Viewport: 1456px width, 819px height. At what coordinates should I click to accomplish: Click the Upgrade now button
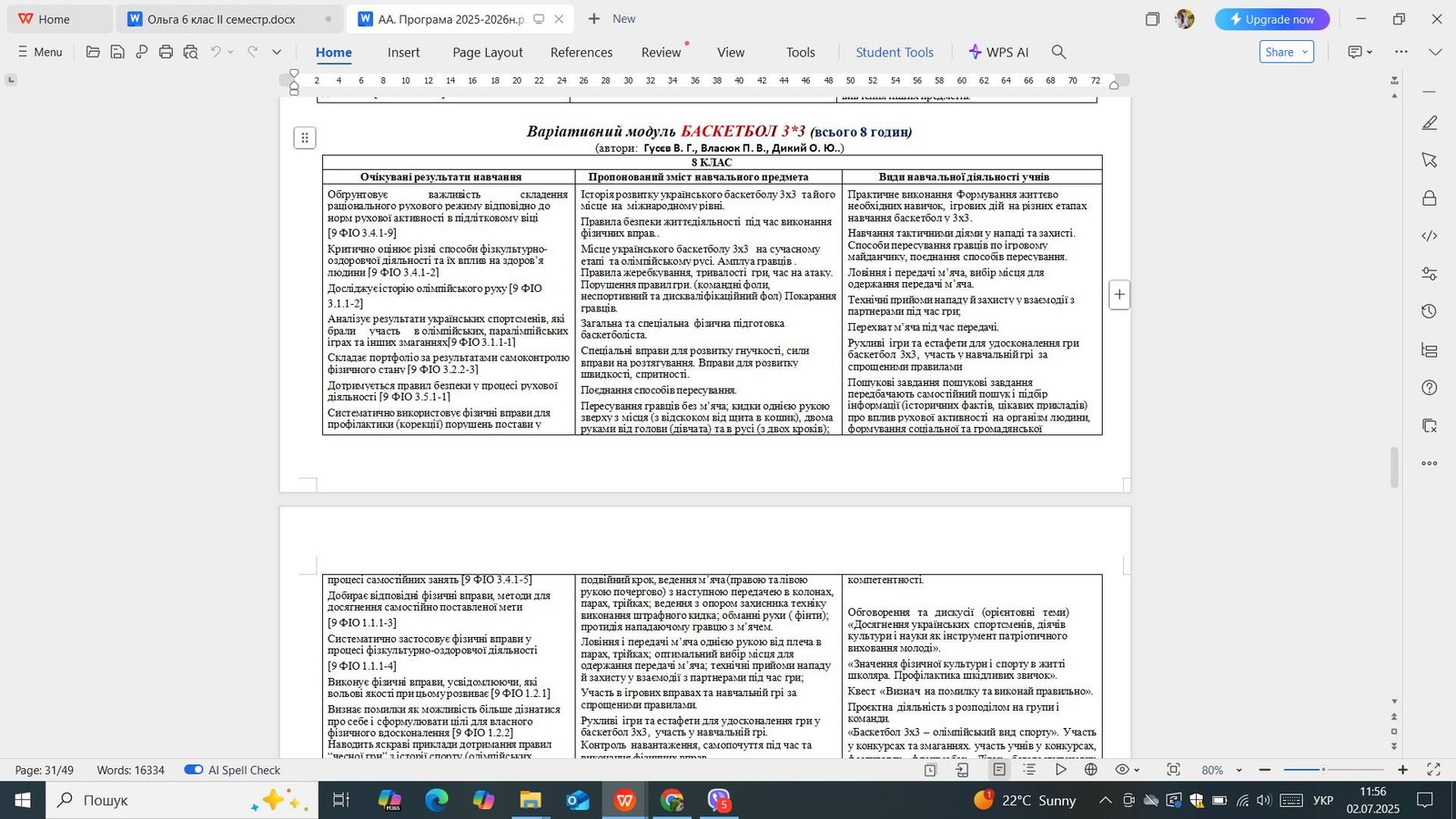tap(1272, 19)
